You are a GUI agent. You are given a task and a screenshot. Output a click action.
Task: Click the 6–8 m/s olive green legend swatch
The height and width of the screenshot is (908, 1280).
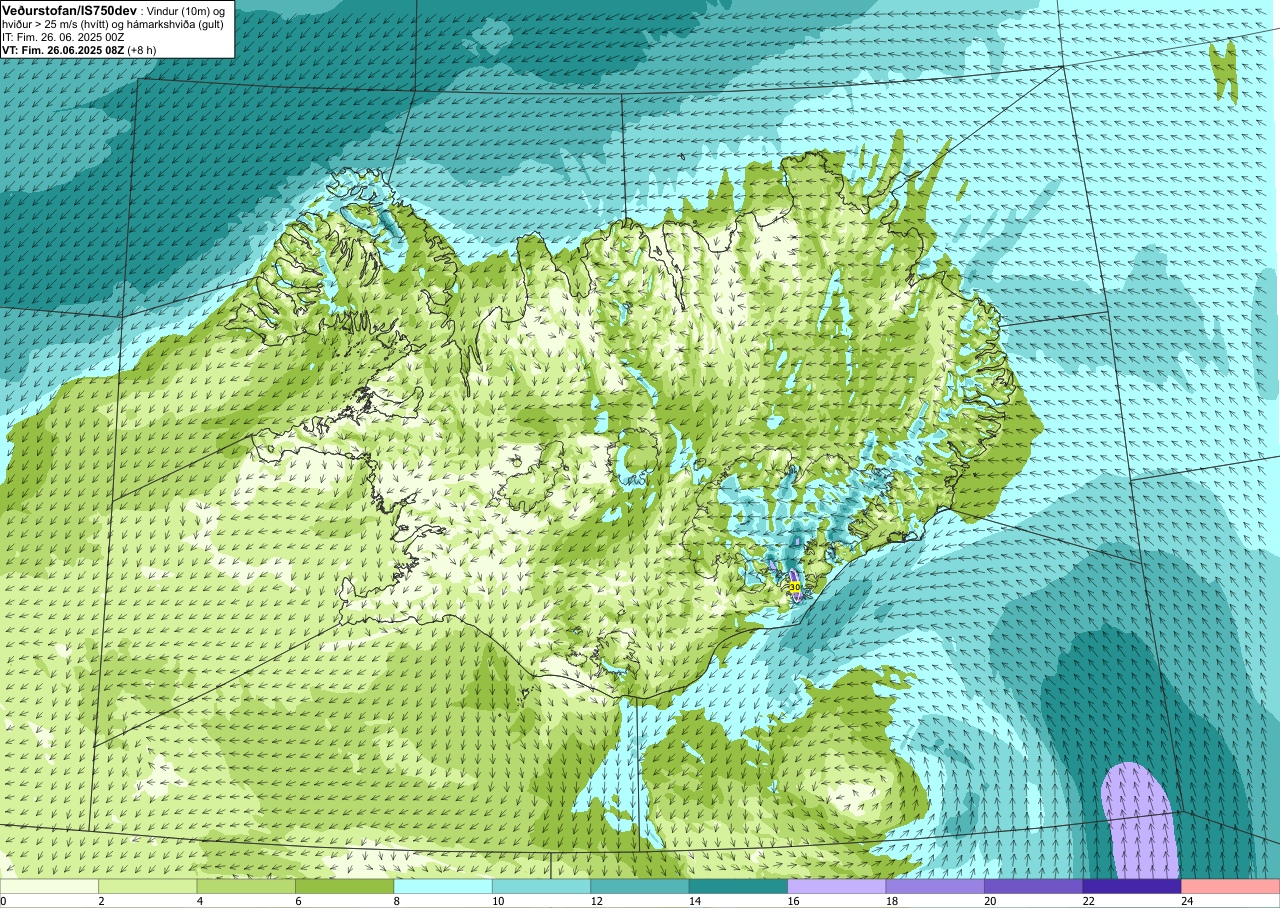pyautogui.click(x=345, y=886)
